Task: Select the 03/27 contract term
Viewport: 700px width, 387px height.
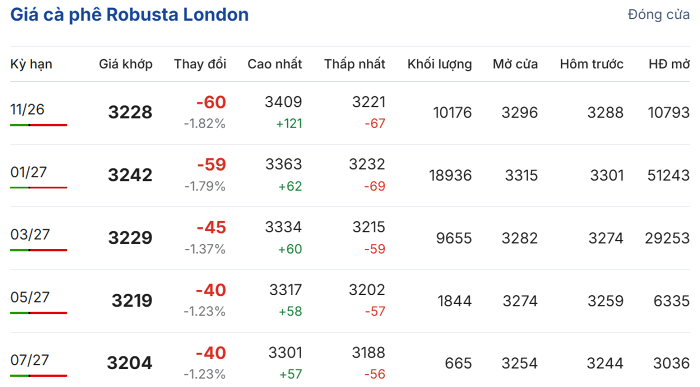Action: pyautogui.click(x=30, y=234)
